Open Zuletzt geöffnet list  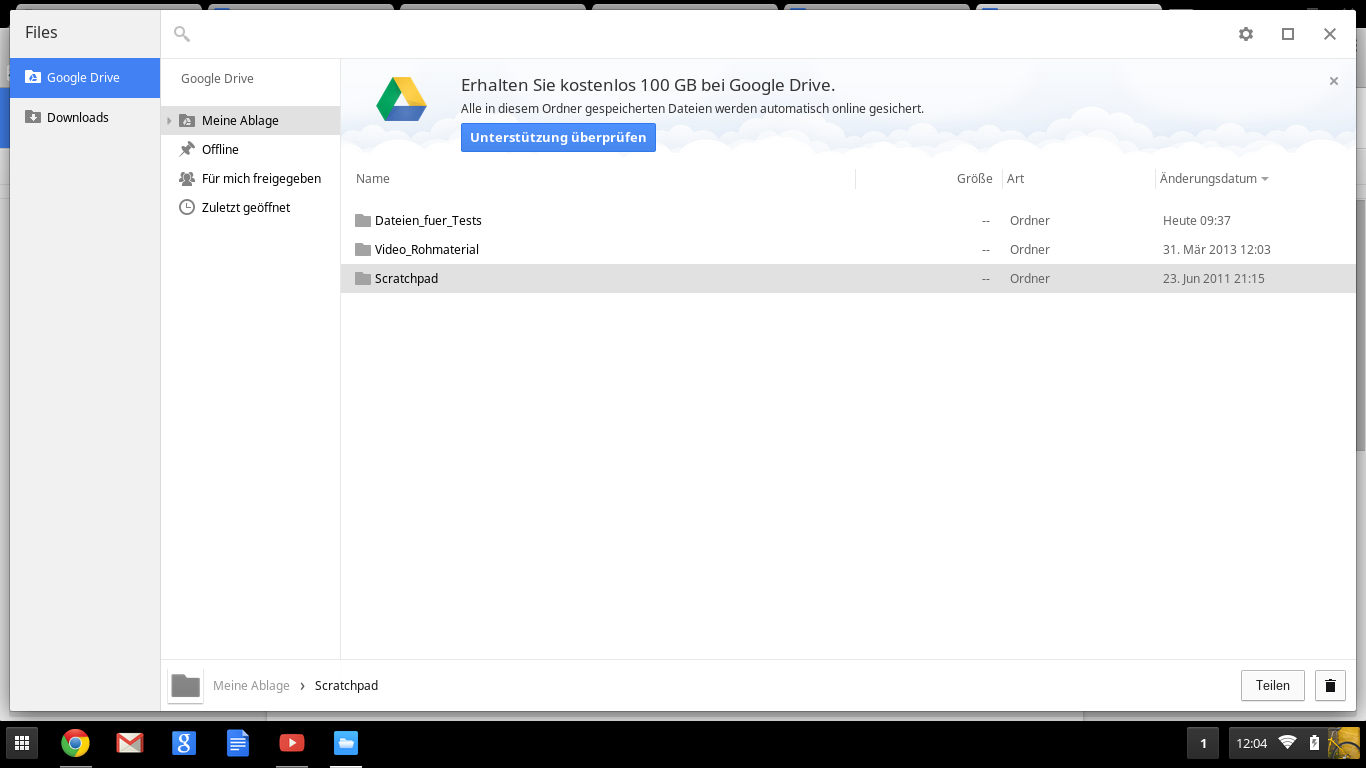coord(250,207)
